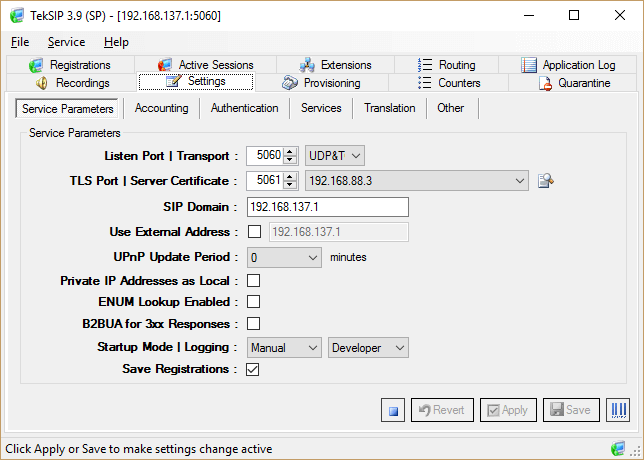The width and height of the screenshot is (644, 460).
Task: Open the Accounting sub-tab
Action: click(x=161, y=108)
